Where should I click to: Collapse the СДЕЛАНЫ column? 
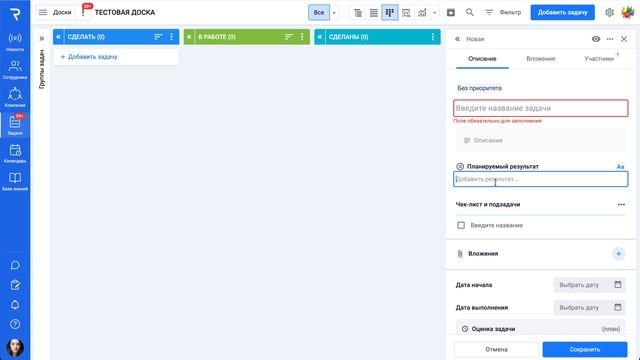tap(320, 37)
